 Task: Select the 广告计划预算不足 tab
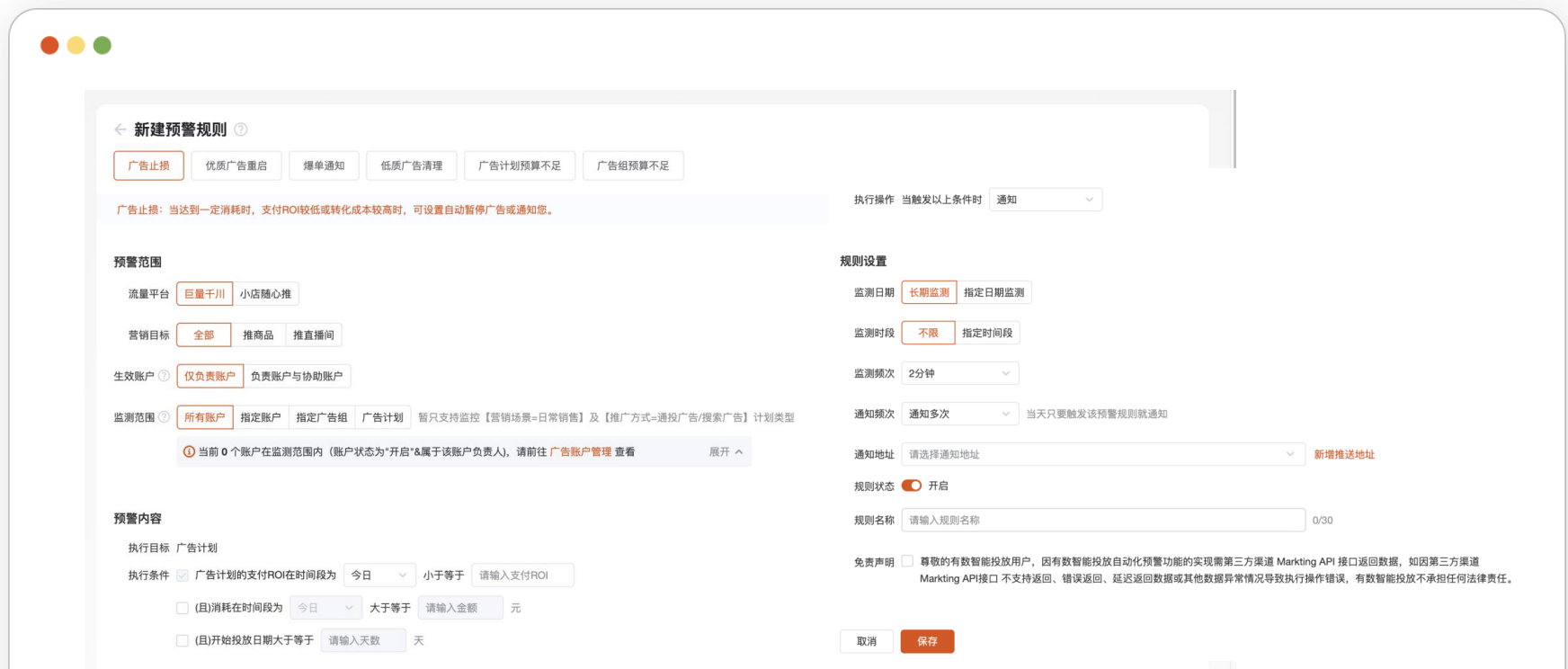click(x=519, y=165)
